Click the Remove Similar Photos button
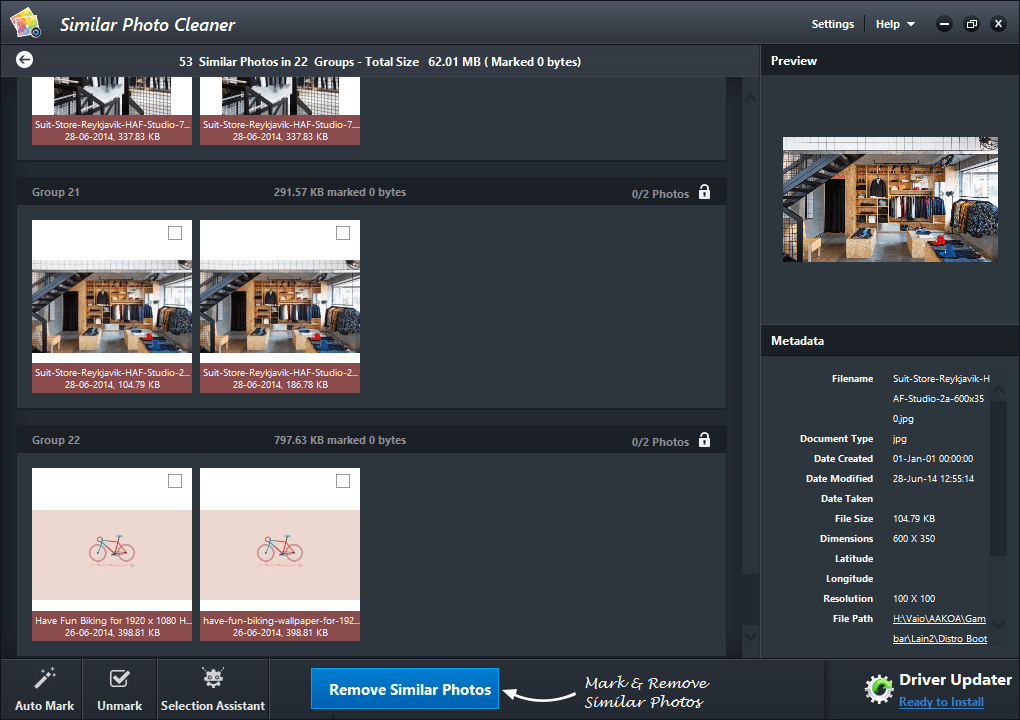The height and width of the screenshot is (720, 1020). [405, 689]
